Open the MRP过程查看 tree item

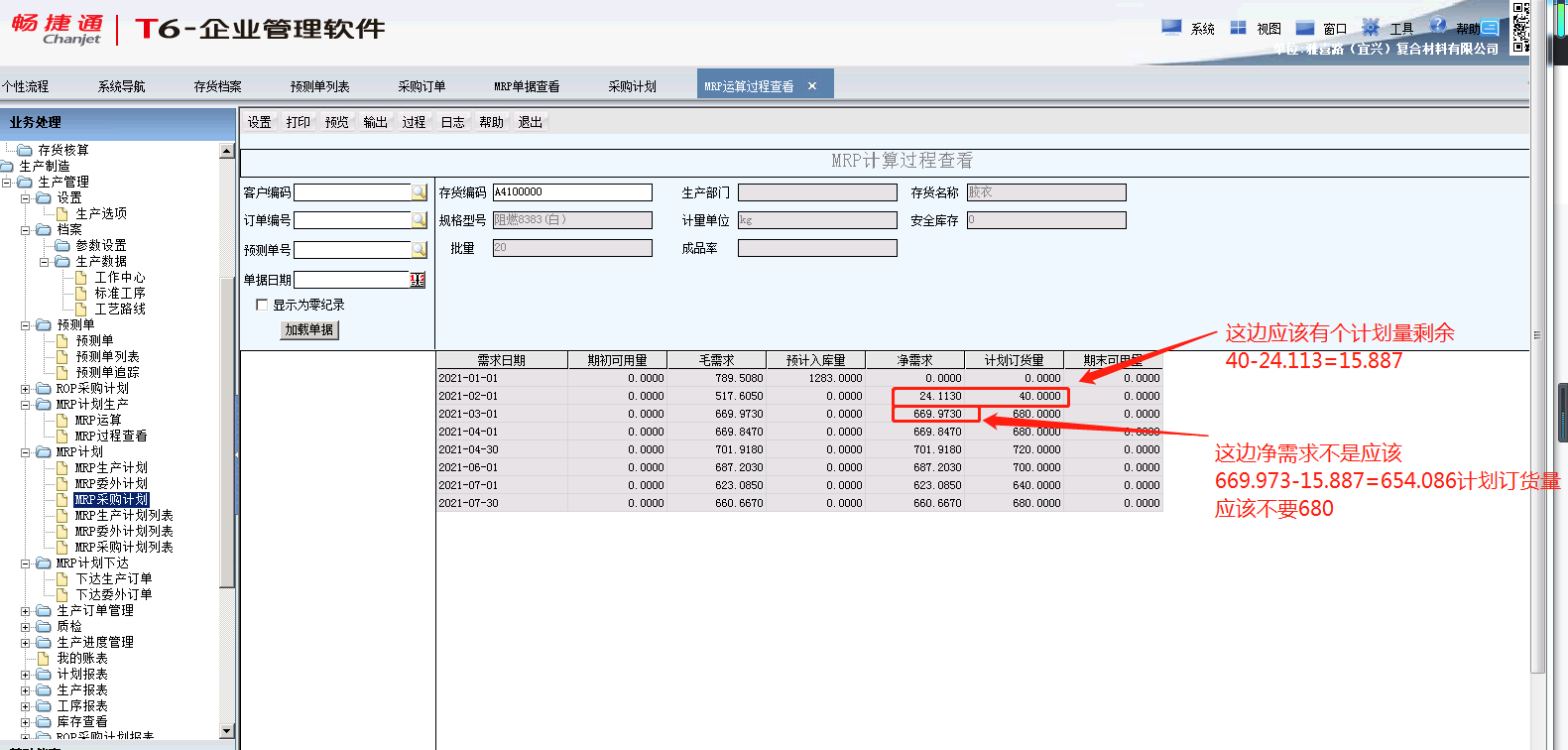pyautogui.click(x=111, y=437)
